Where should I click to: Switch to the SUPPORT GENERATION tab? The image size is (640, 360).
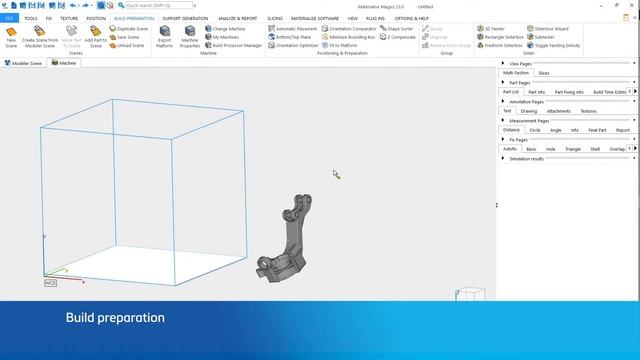(x=185, y=18)
